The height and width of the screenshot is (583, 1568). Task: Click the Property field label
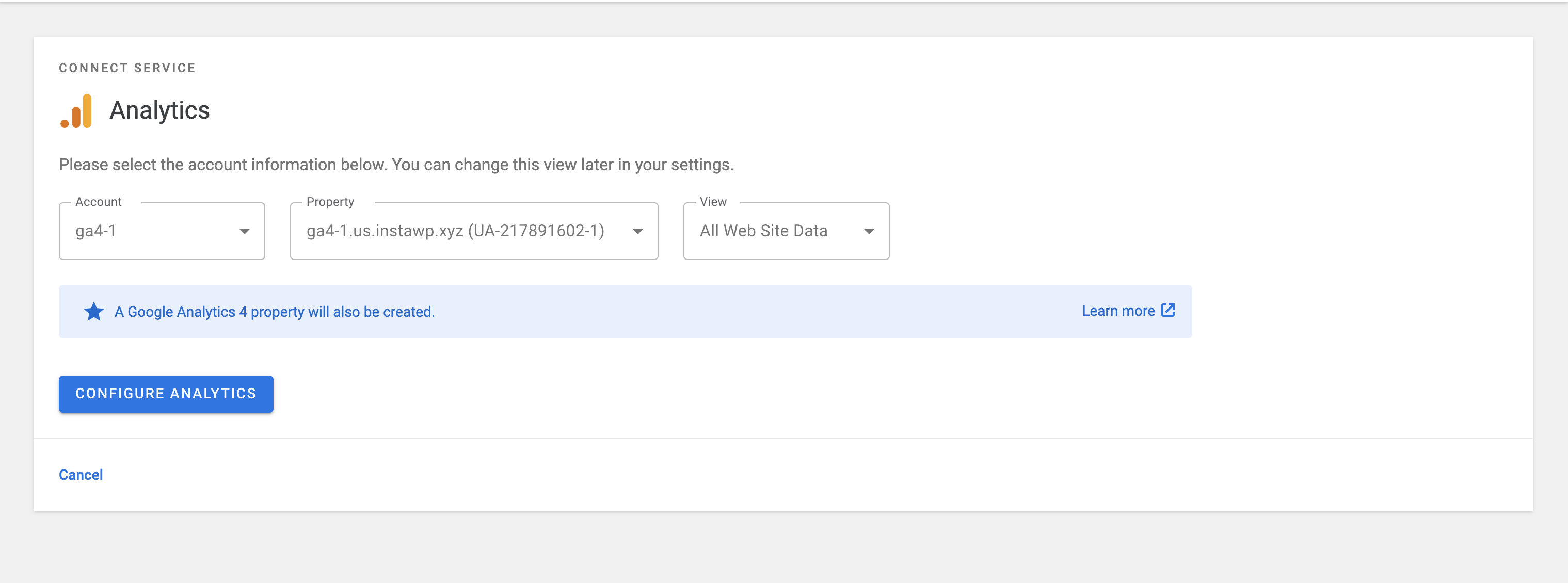(330, 201)
